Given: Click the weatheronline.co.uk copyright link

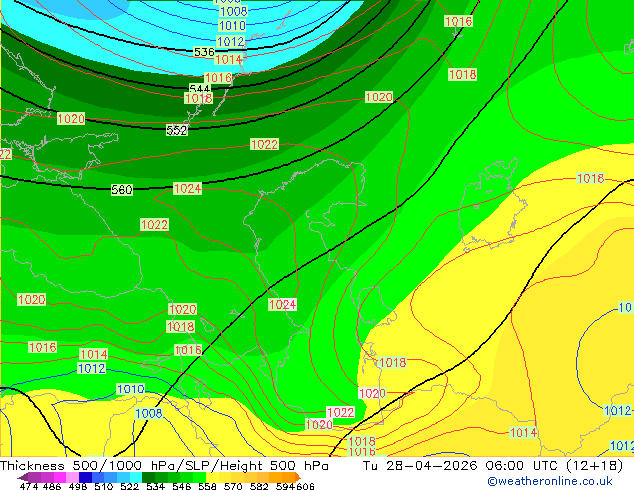Looking at the screenshot, I should coord(550,481).
